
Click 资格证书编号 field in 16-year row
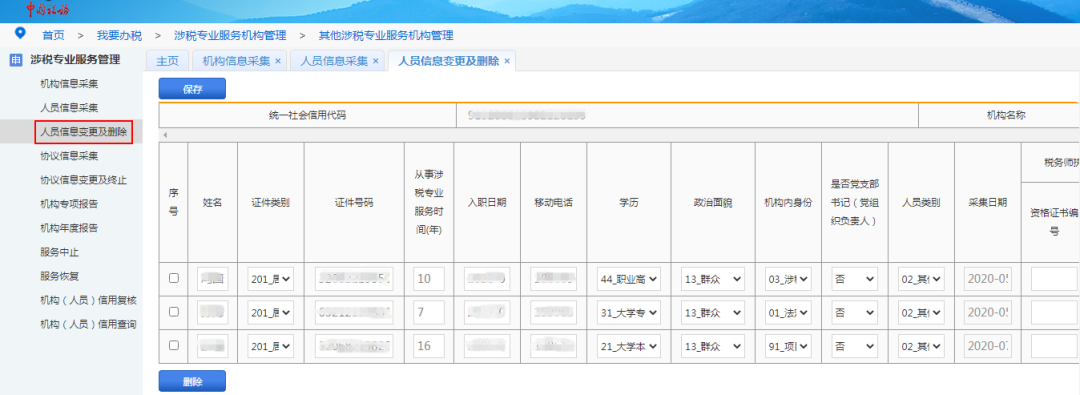point(1055,346)
